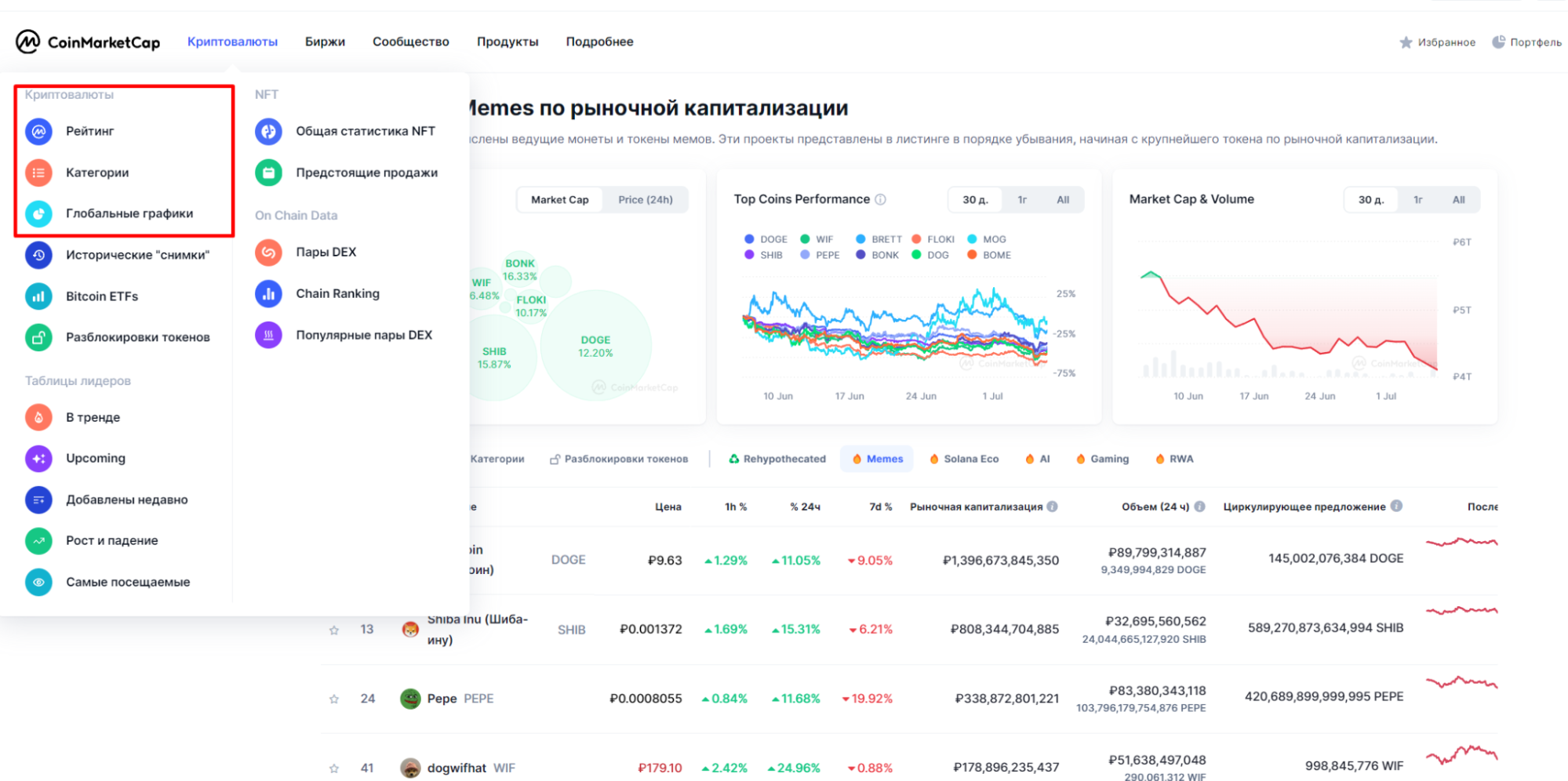1568x781 pixels.
Task: Click Разблокировки токенов filter button
Action: pos(619,459)
